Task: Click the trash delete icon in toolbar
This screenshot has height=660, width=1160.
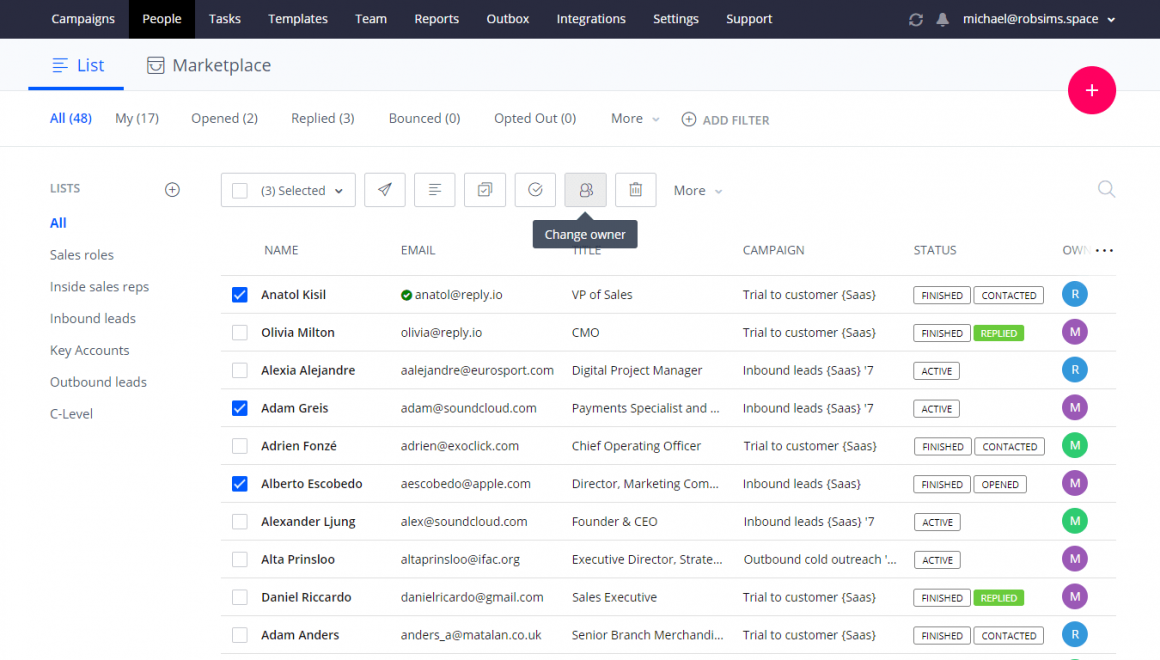Action: pos(635,190)
